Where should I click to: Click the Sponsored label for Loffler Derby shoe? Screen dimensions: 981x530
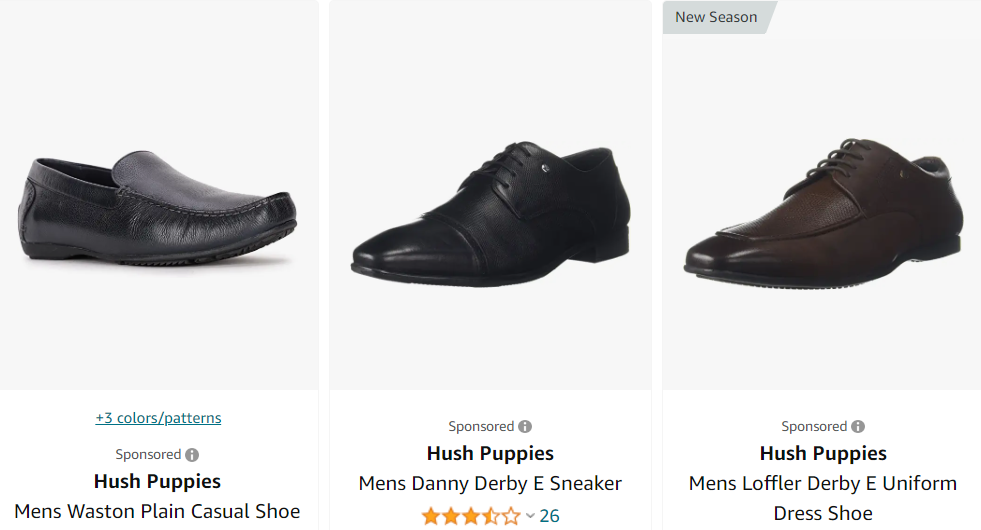(814, 427)
